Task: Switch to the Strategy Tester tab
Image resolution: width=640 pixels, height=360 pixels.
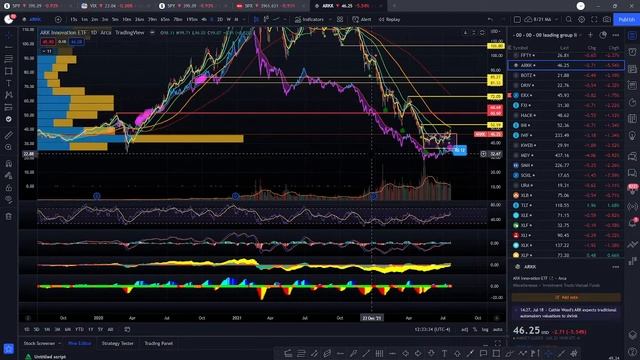Action: click(x=118, y=343)
